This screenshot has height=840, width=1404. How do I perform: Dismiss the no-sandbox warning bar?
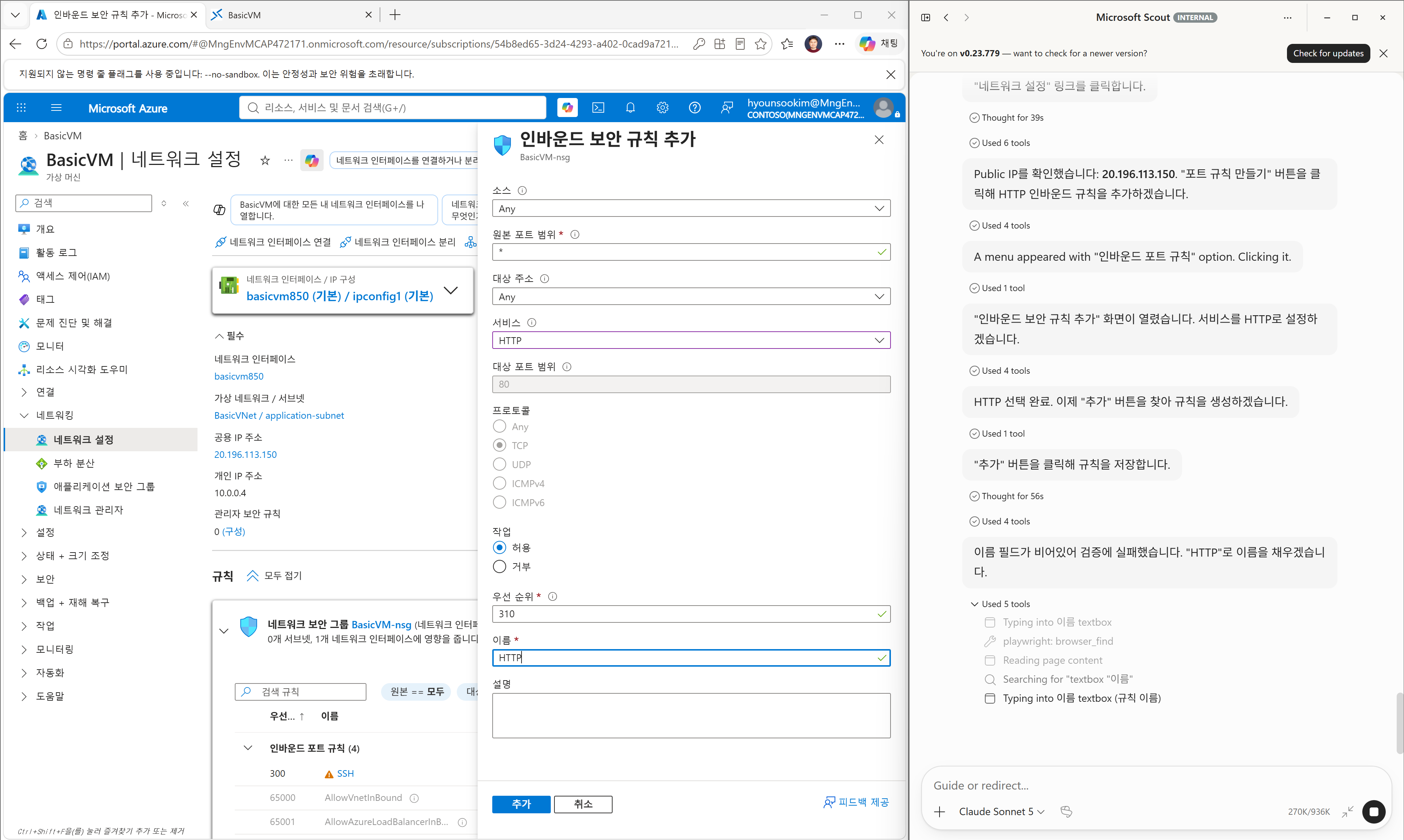(891, 74)
